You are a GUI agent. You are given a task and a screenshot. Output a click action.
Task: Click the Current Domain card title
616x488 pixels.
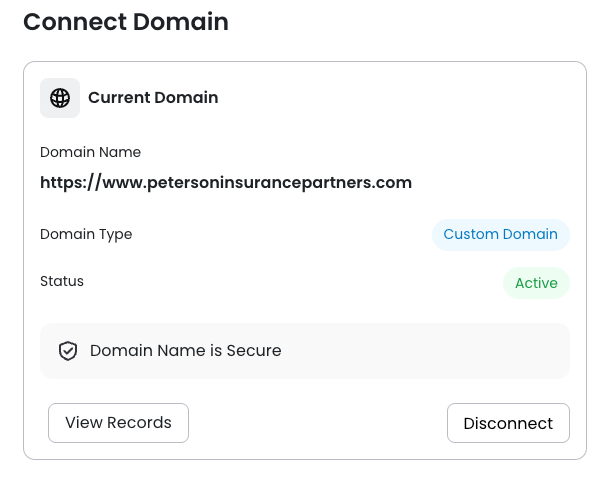click(153, 98)
